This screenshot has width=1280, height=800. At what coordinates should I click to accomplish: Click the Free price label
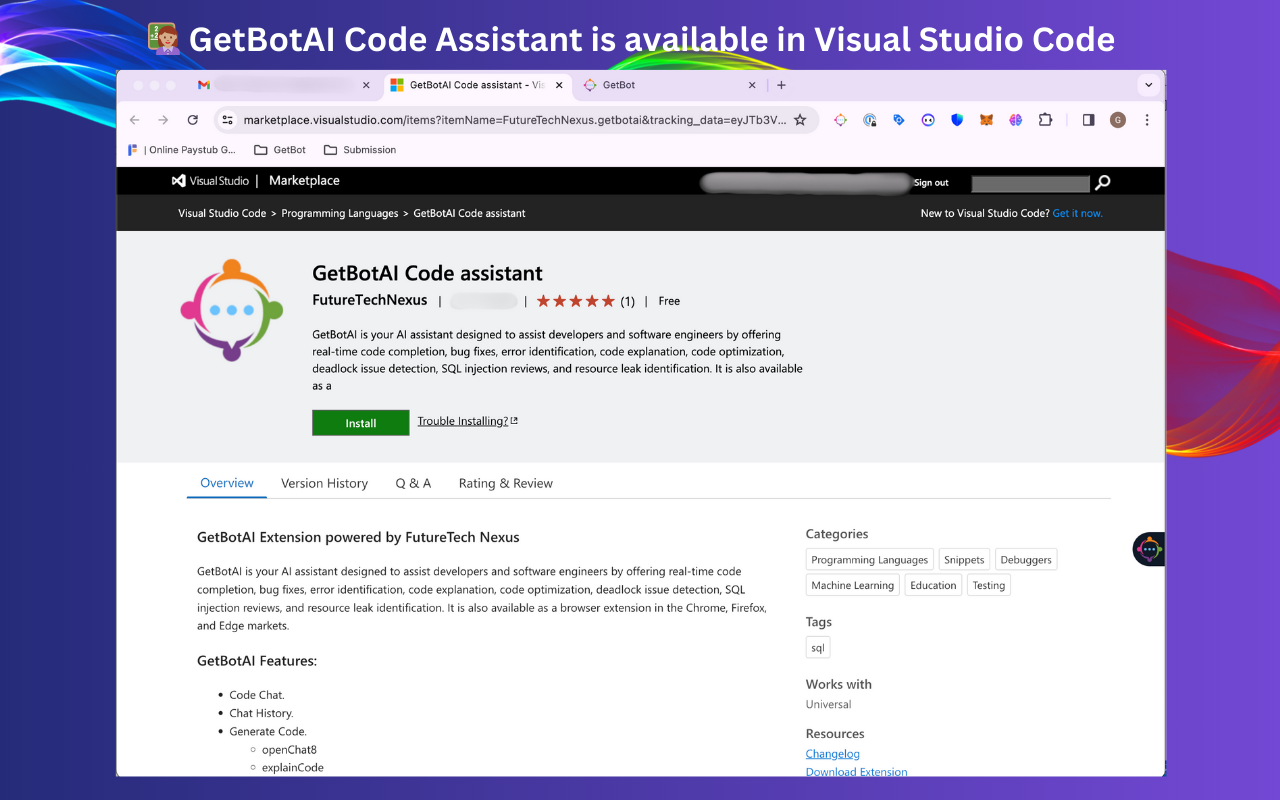[x=669, y=301]
